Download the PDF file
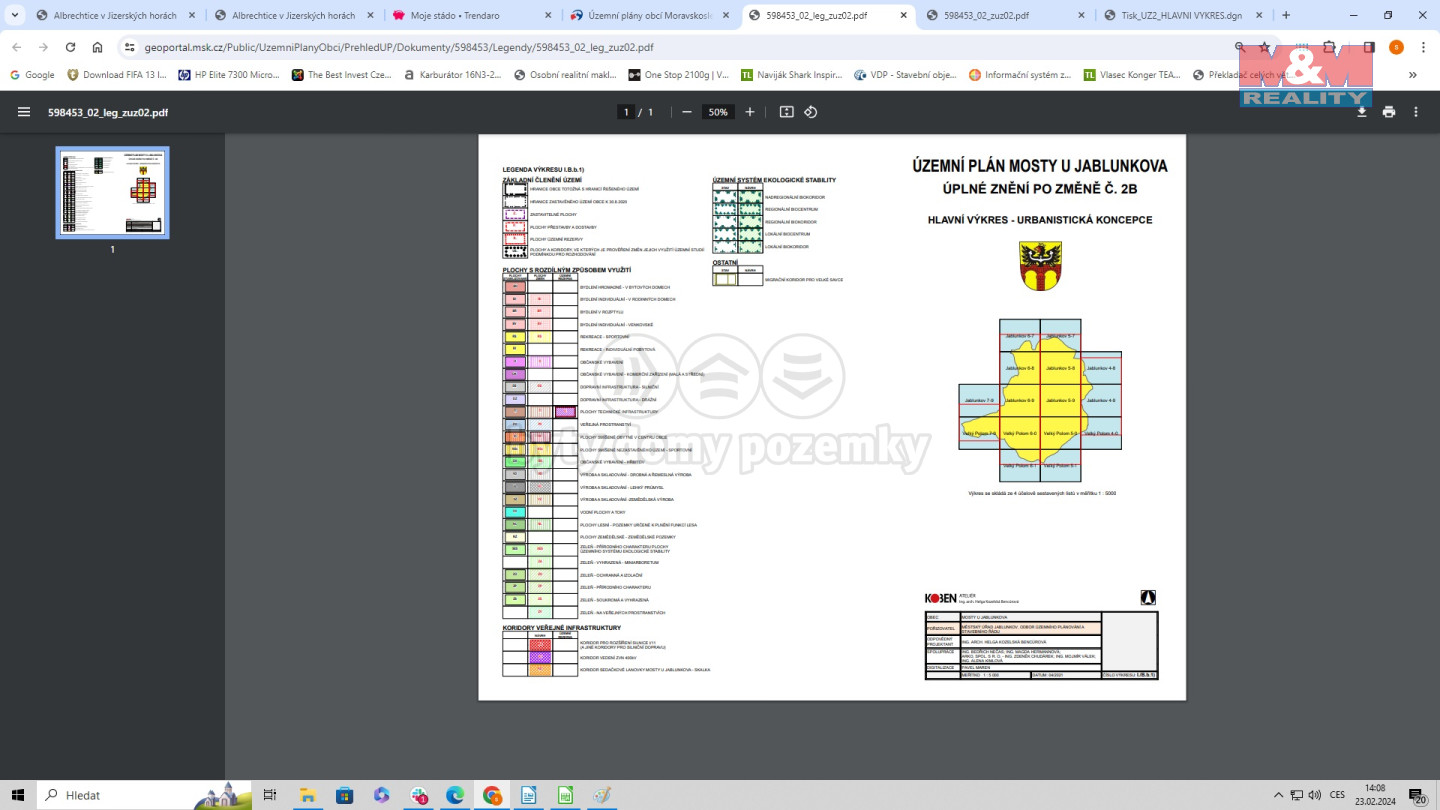This screenshot has height=810, width=1440. click(1361, 112)
